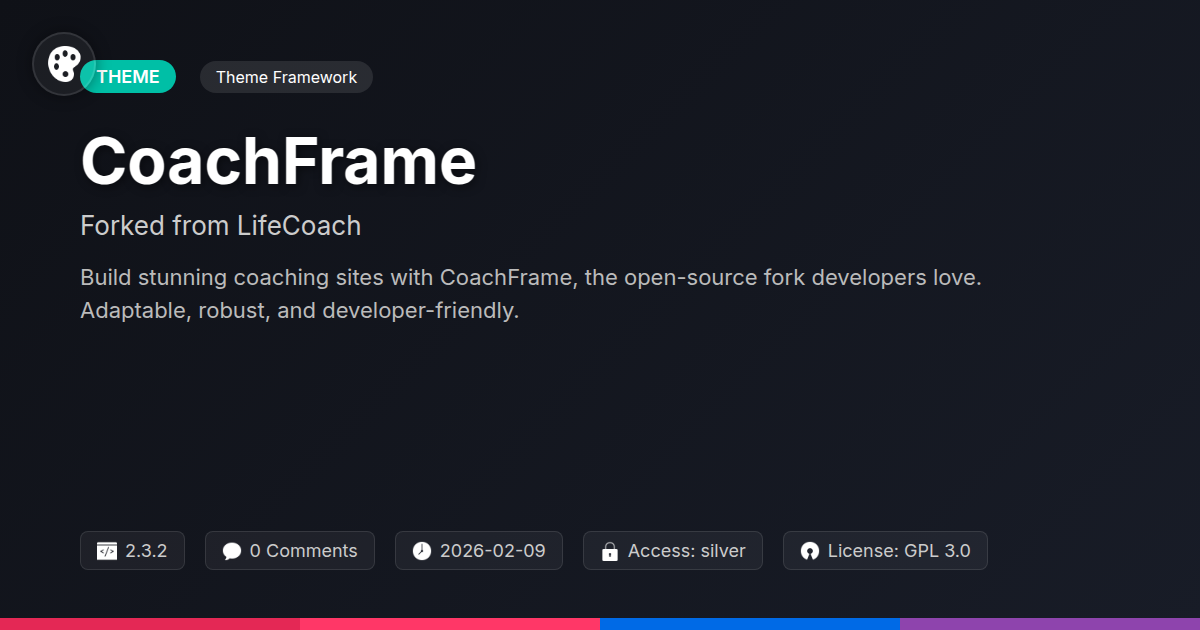Click the Access: silver label
Screen dimensions: 1200x630
[x=686, y=551]
